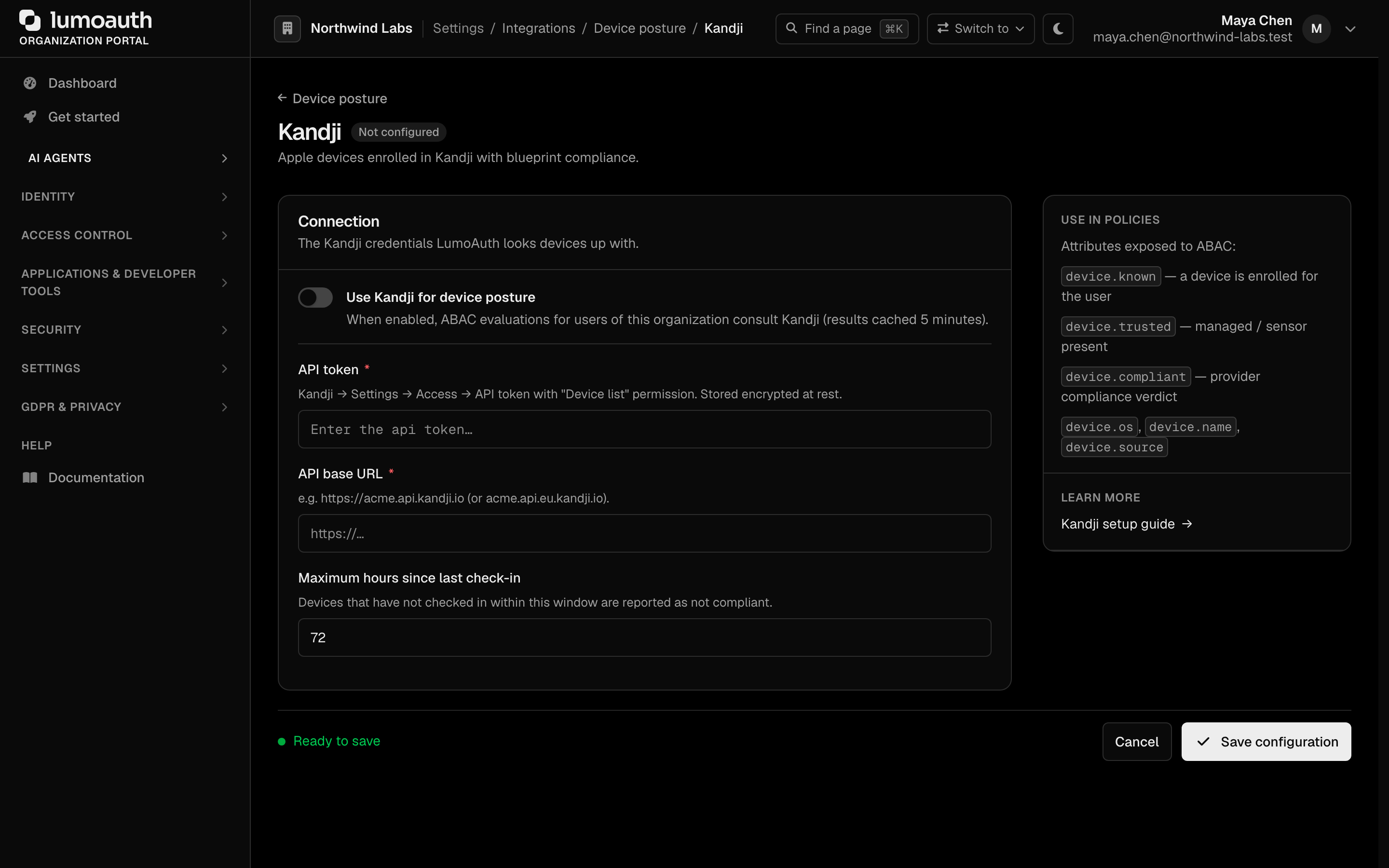Expand the Identity section

pos(125,197)
